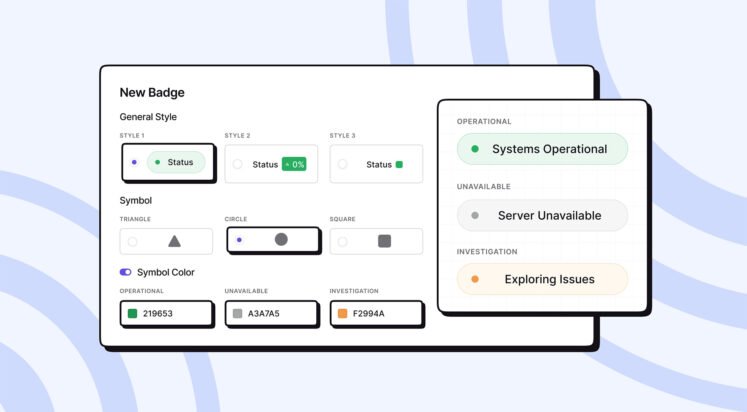Image resolution: width=747 pixels, height=412 pixels.
Task: Click the Symbol section label
Action: click(136, 201)
